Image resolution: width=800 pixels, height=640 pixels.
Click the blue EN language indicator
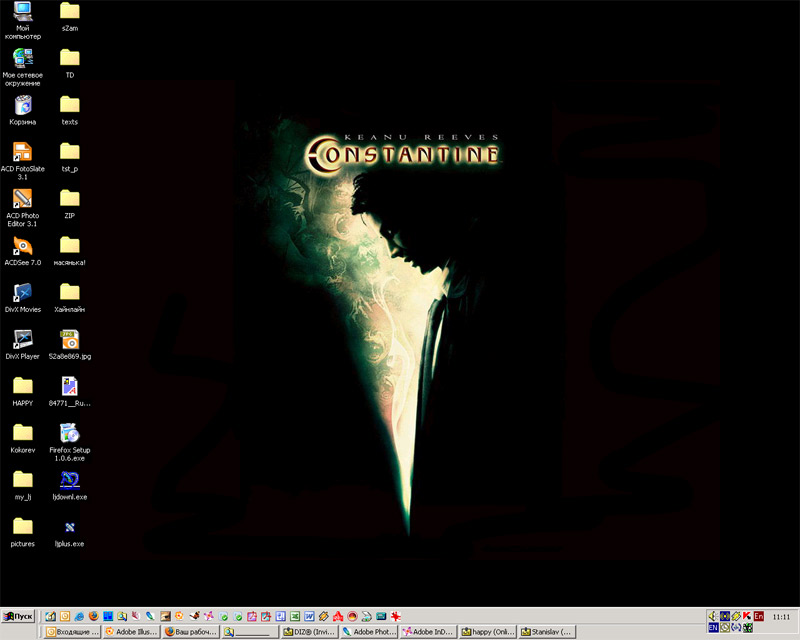point(713,628)
